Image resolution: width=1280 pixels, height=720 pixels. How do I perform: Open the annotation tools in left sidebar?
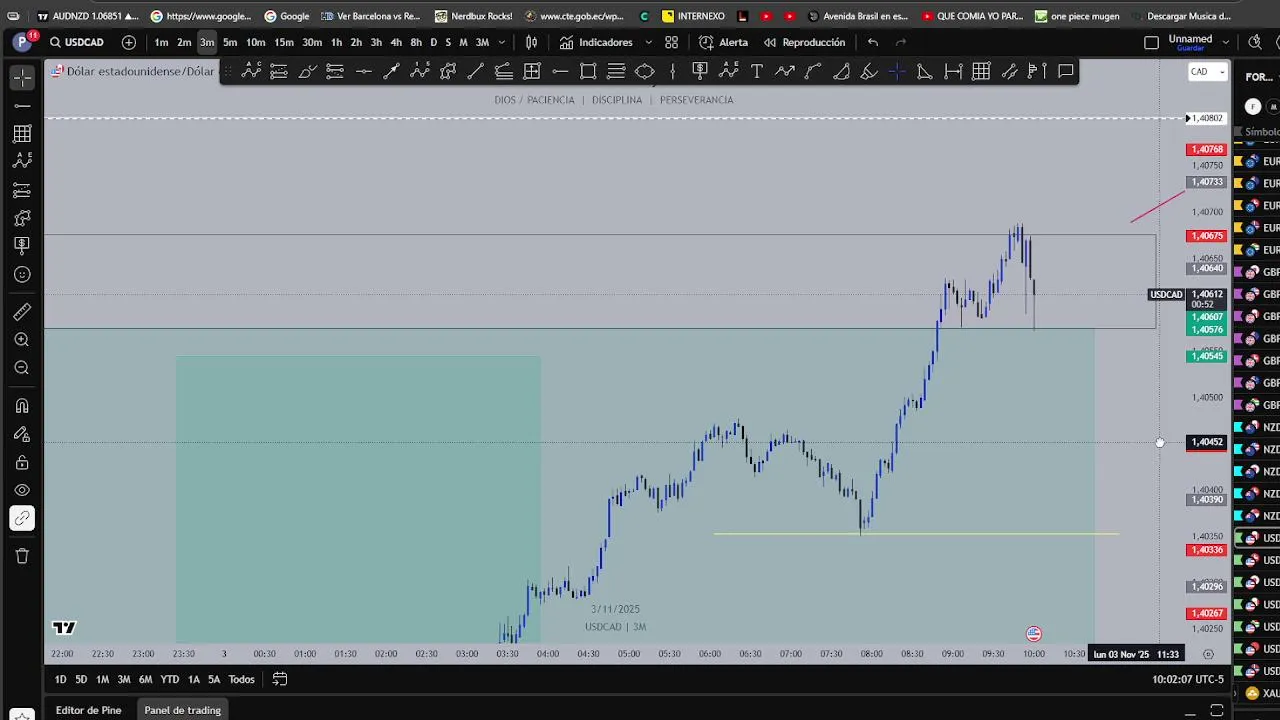coord(22,246)
